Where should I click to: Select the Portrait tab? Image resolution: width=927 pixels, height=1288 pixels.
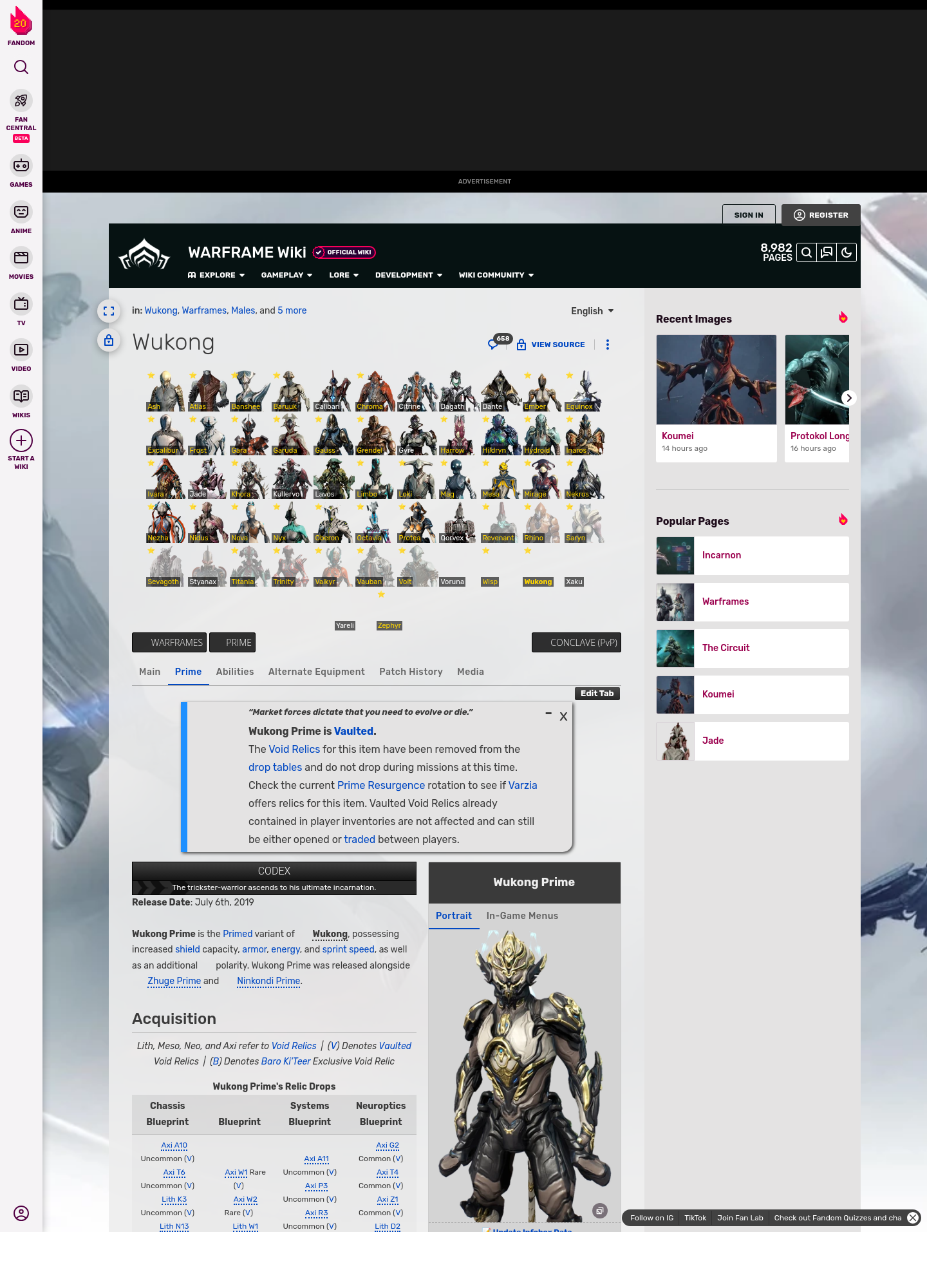point(454,916)
